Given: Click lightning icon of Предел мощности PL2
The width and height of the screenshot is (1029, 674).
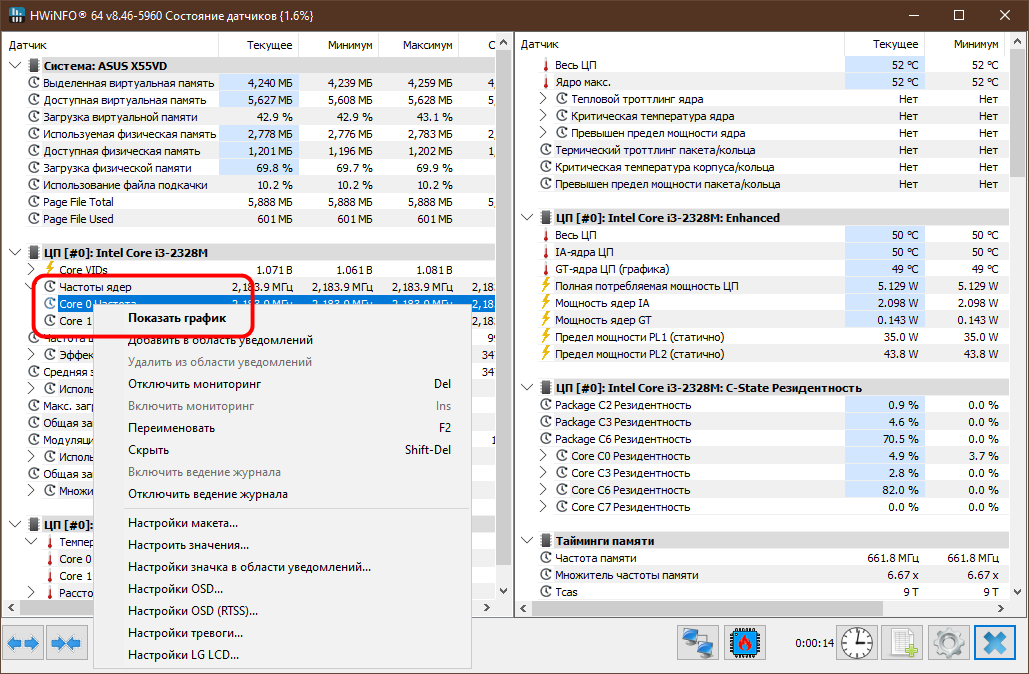Looking at the screenshot, I should [x=545, y=354].
